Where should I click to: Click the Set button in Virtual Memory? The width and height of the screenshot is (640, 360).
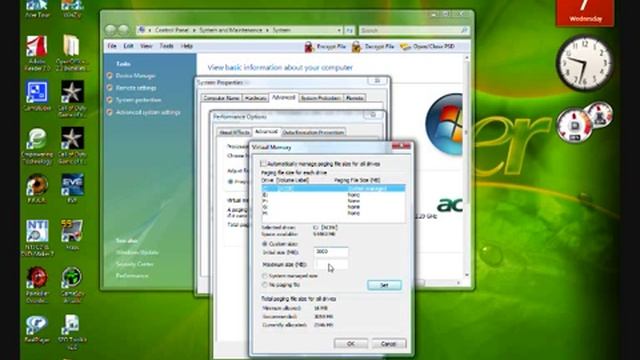[384, 285]
